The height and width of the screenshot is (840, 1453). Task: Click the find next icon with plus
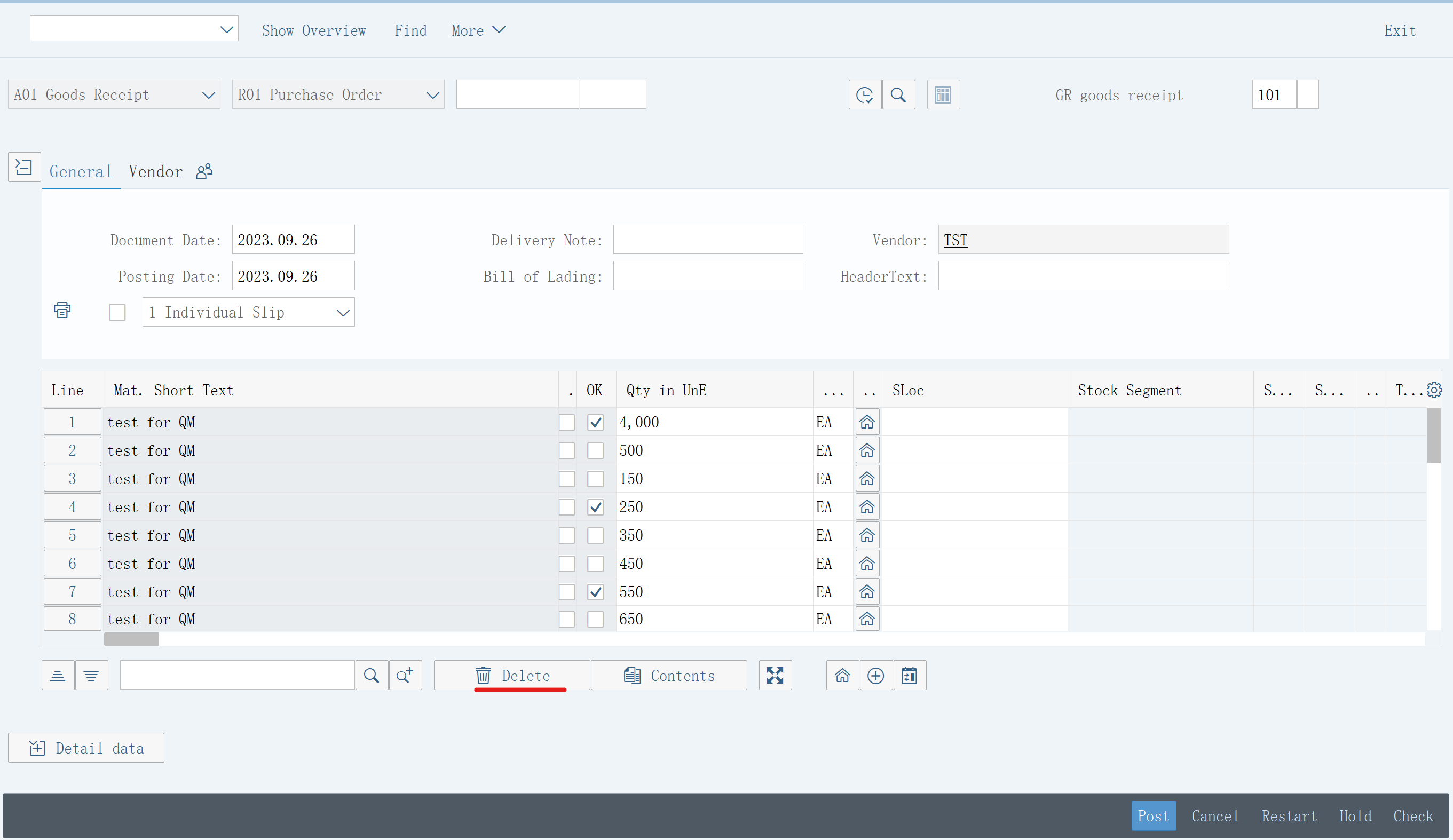405,675
